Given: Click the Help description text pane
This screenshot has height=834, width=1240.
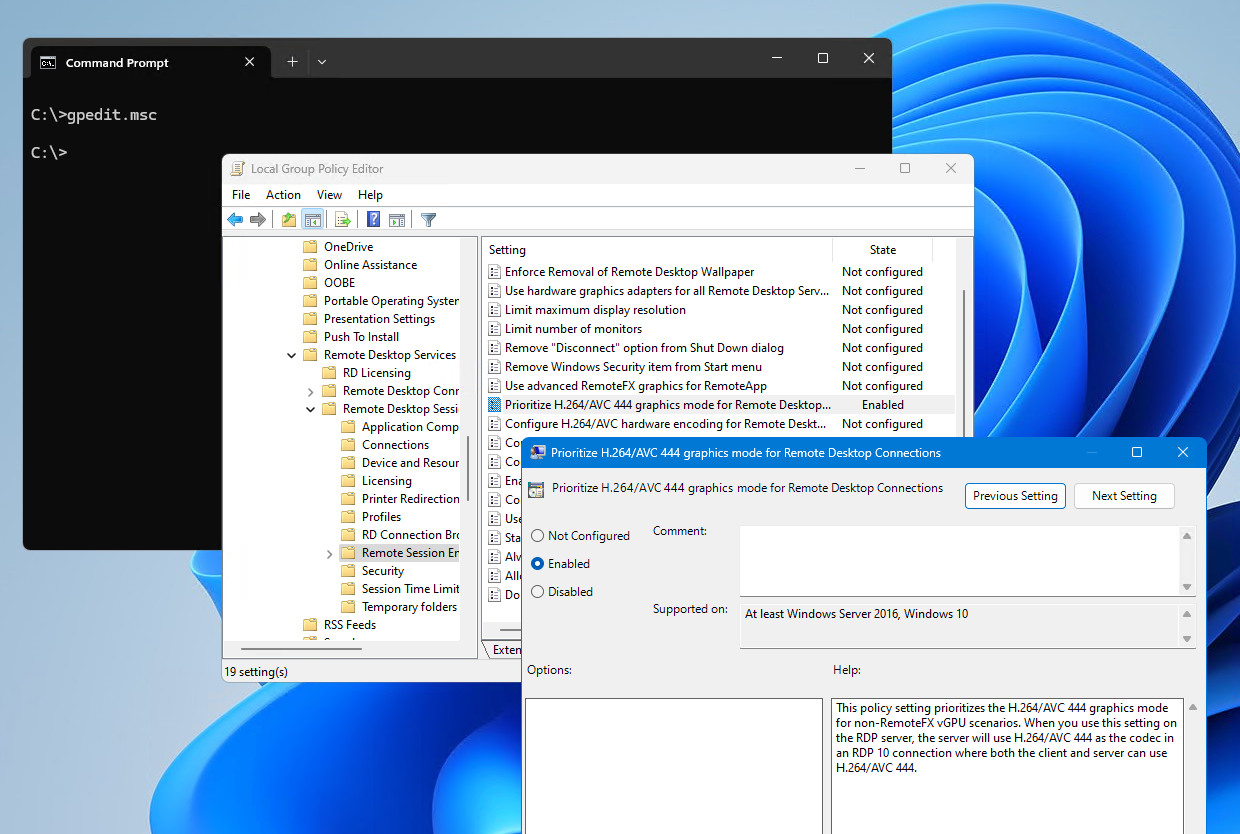Looking at the screenshot, I should tap(1007, 766).
